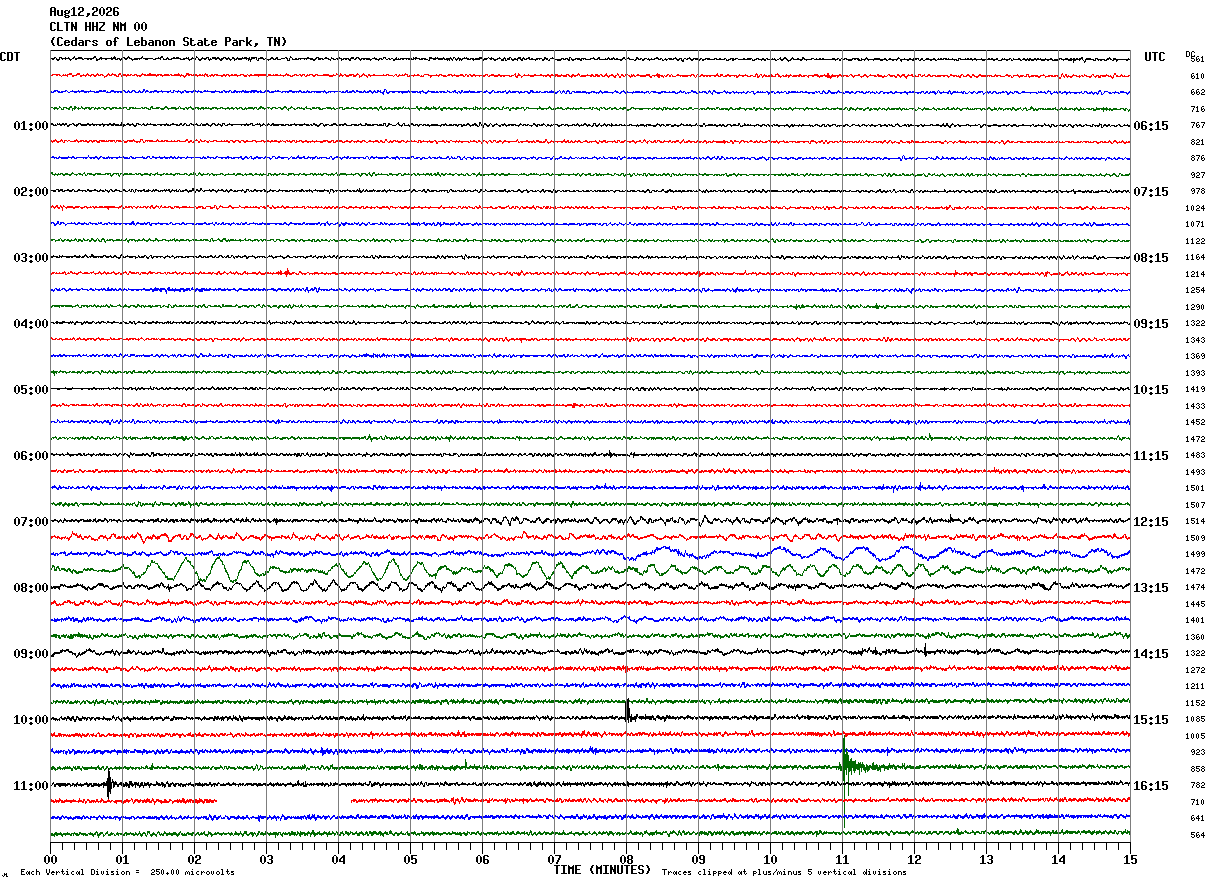This screenshot has width=1210, height=886.
Task: Click the 03:00 CDT row label
Action: [31, 257]
